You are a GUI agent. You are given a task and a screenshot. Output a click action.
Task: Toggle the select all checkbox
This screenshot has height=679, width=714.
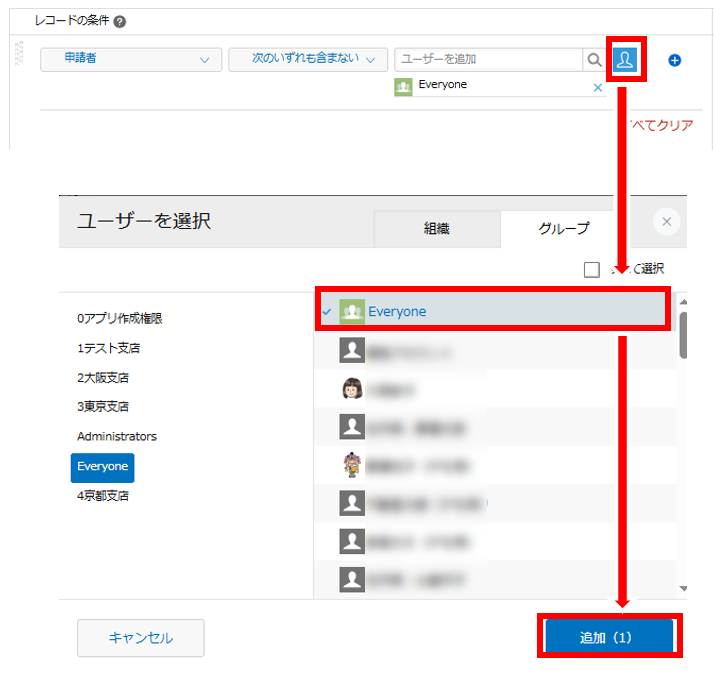pyautogui.click(x=592, y=269)
